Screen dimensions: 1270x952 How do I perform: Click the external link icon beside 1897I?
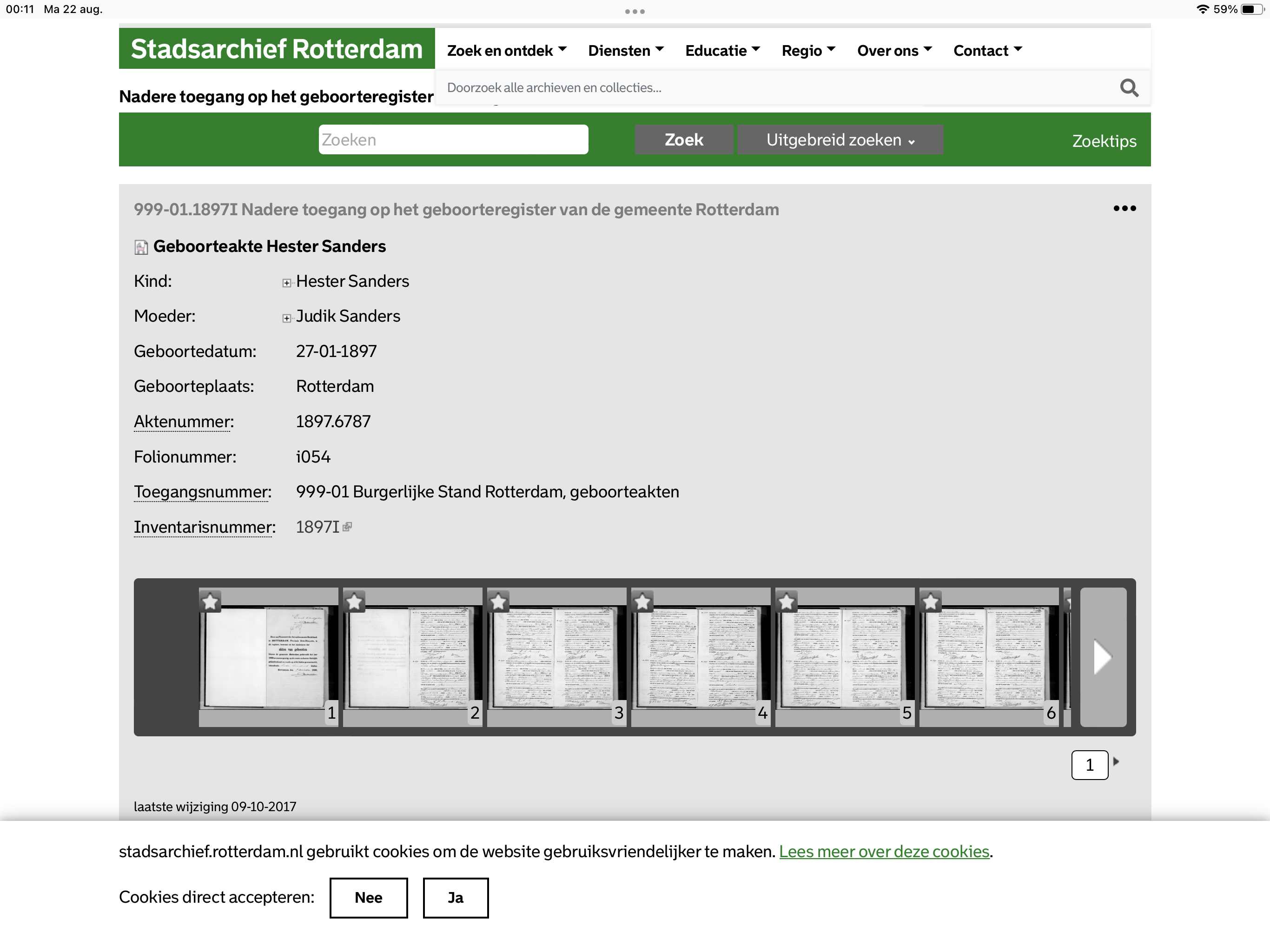(x=347, y=527)
